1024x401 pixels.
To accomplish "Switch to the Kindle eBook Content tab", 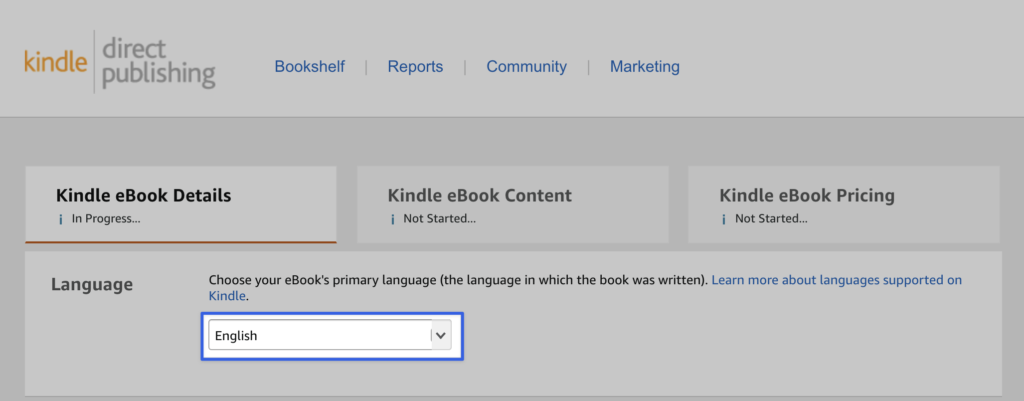I will click(513, 204).
